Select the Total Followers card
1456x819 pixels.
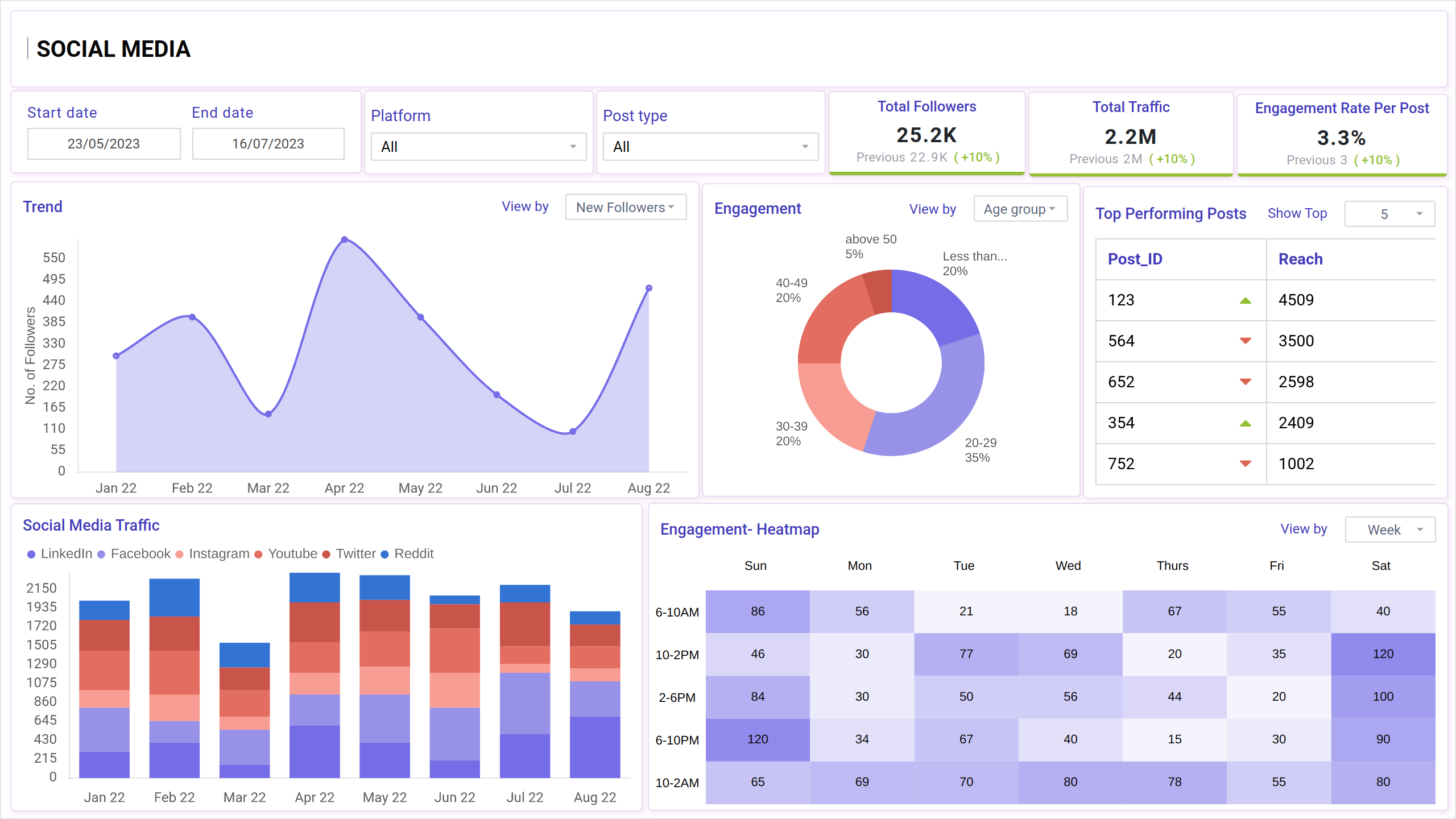pos(927,133)
